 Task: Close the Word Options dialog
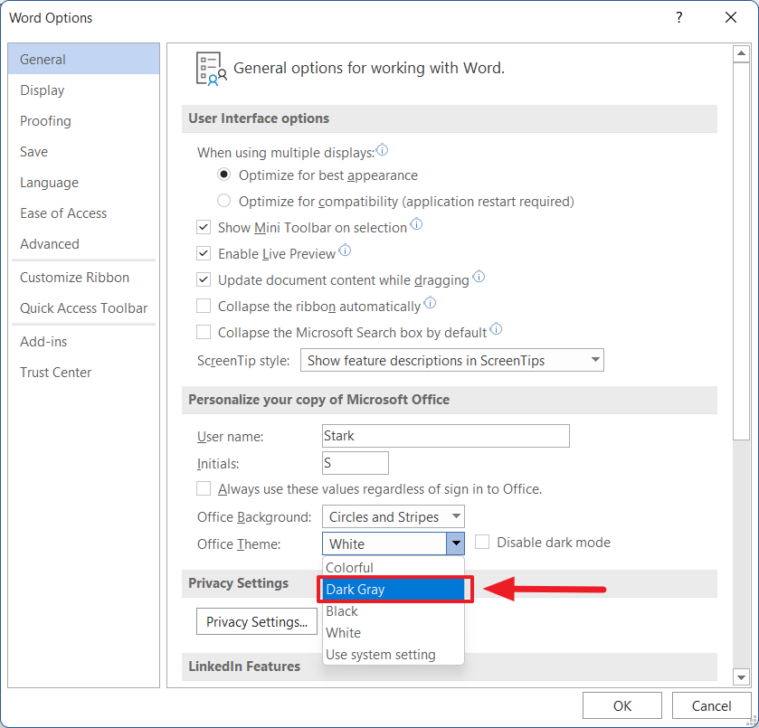[x=730, y=18]
